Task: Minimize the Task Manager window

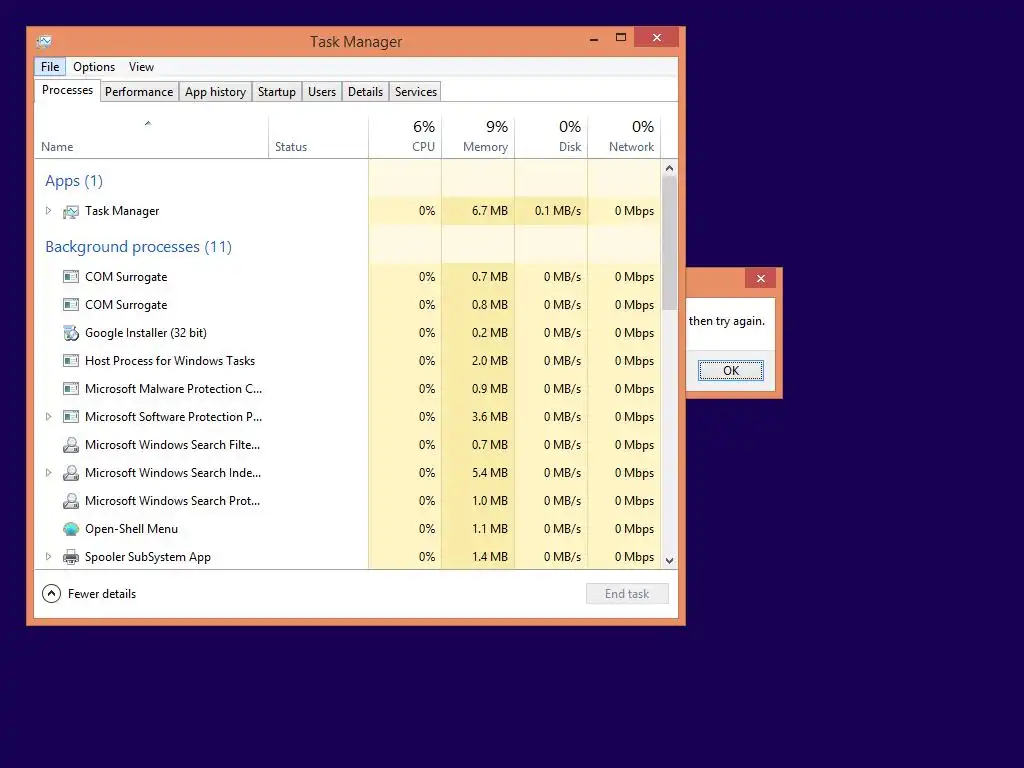Action: coord(594,39)
